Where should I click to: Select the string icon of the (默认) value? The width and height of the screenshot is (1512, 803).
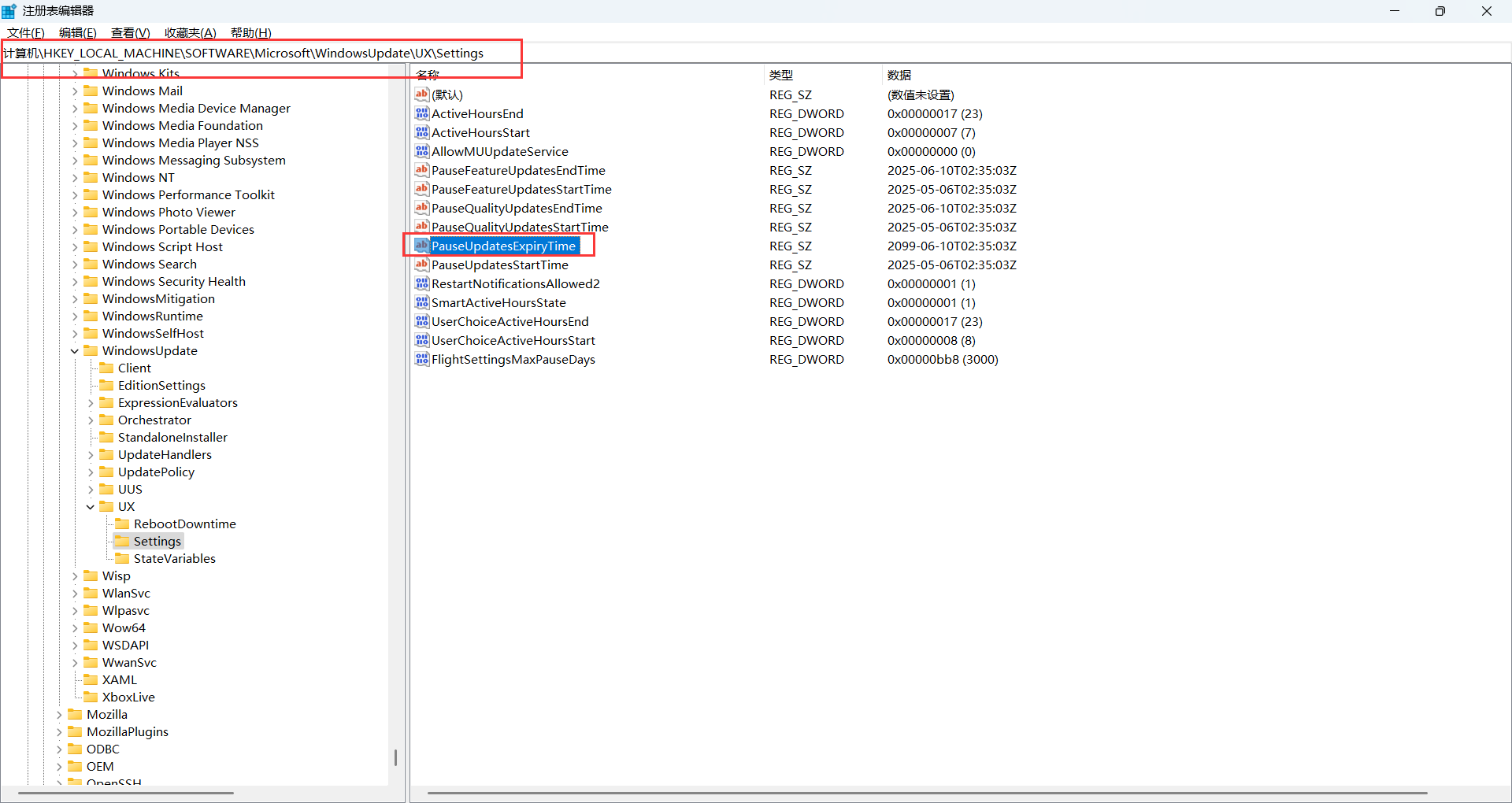pos(422,94)
